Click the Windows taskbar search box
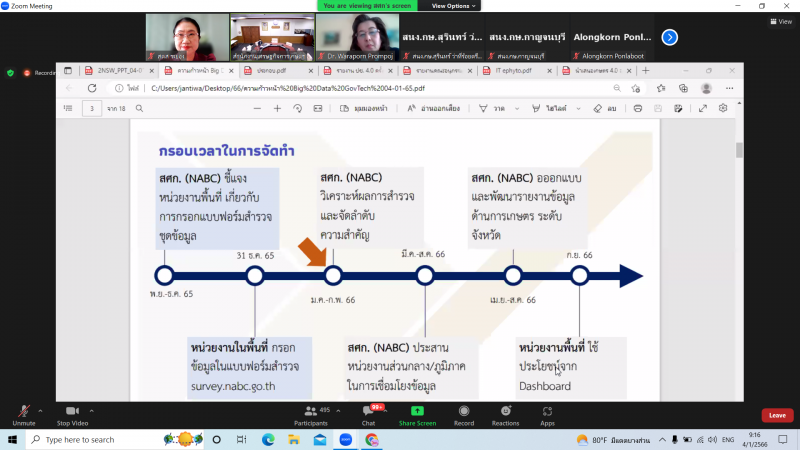 tap(115, 439)
